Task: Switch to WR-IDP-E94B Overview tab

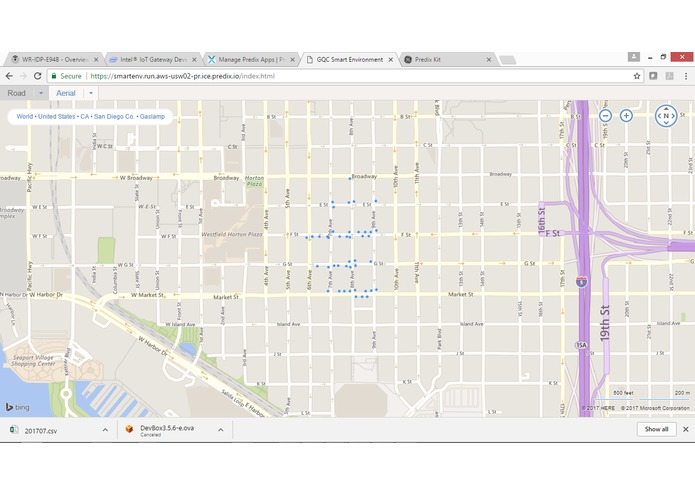Action: 52,59
